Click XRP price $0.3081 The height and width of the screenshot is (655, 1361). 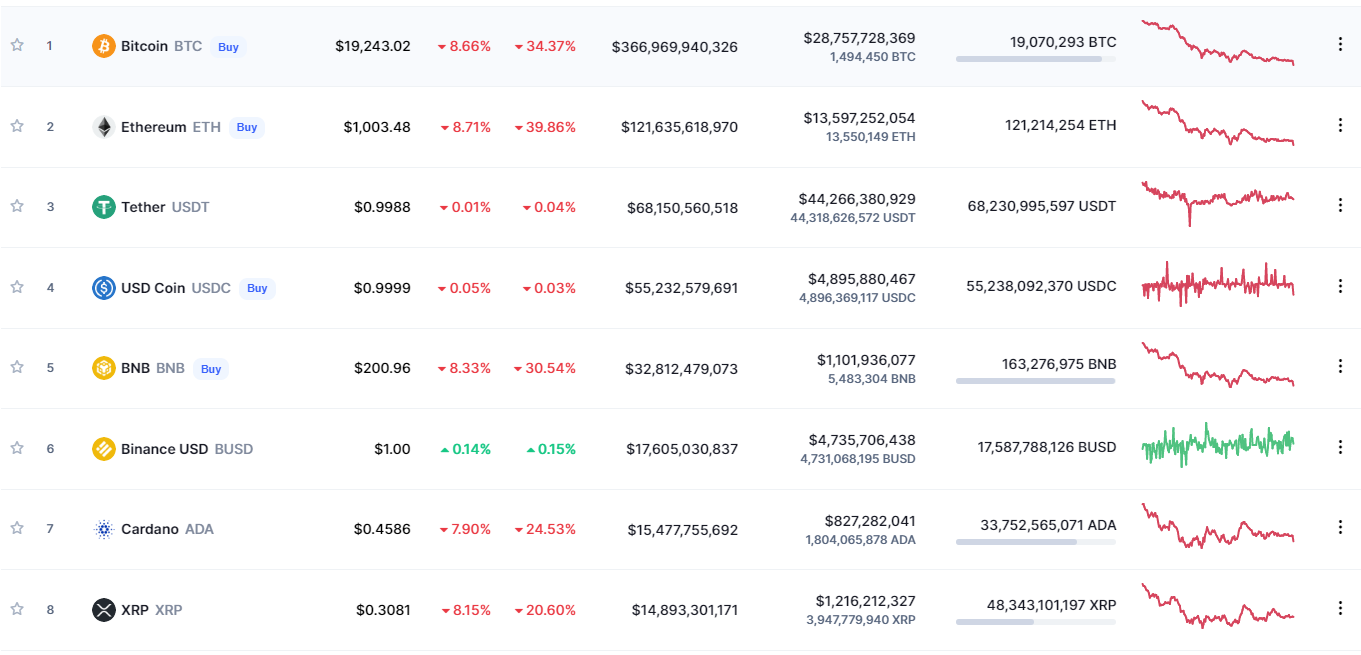[383, 610]
